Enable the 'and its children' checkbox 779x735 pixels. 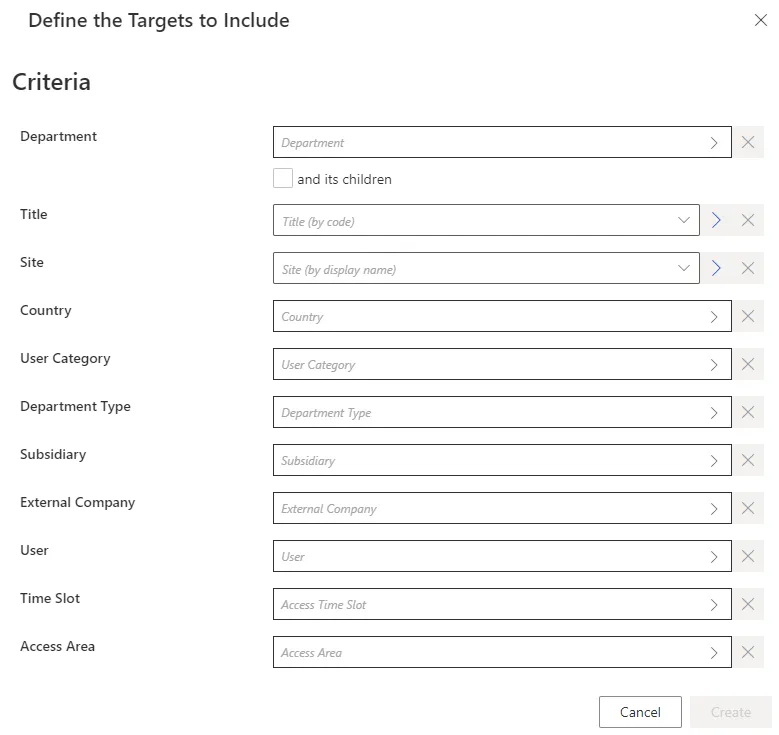(283, 178)
